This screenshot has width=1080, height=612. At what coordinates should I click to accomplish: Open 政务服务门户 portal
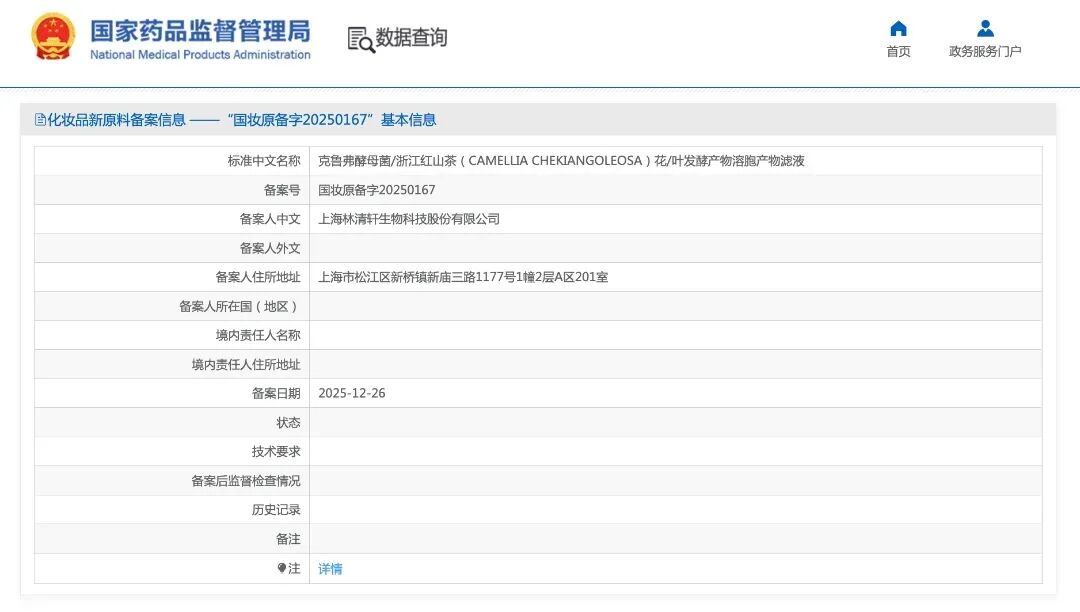point(983,50)
